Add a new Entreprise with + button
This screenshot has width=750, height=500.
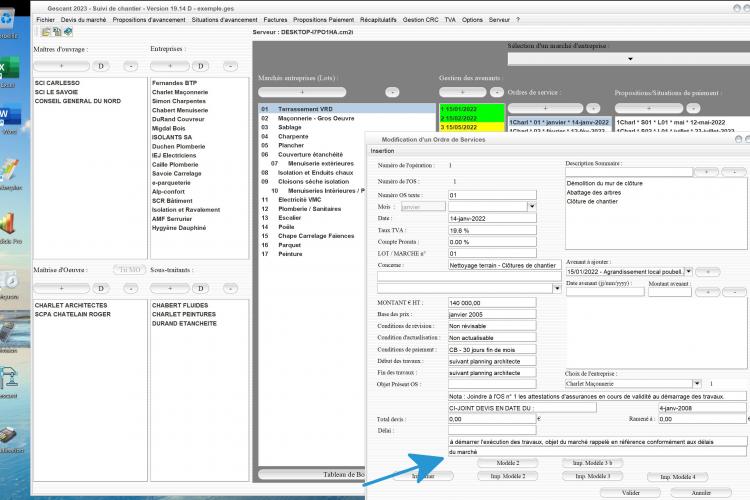170,66
